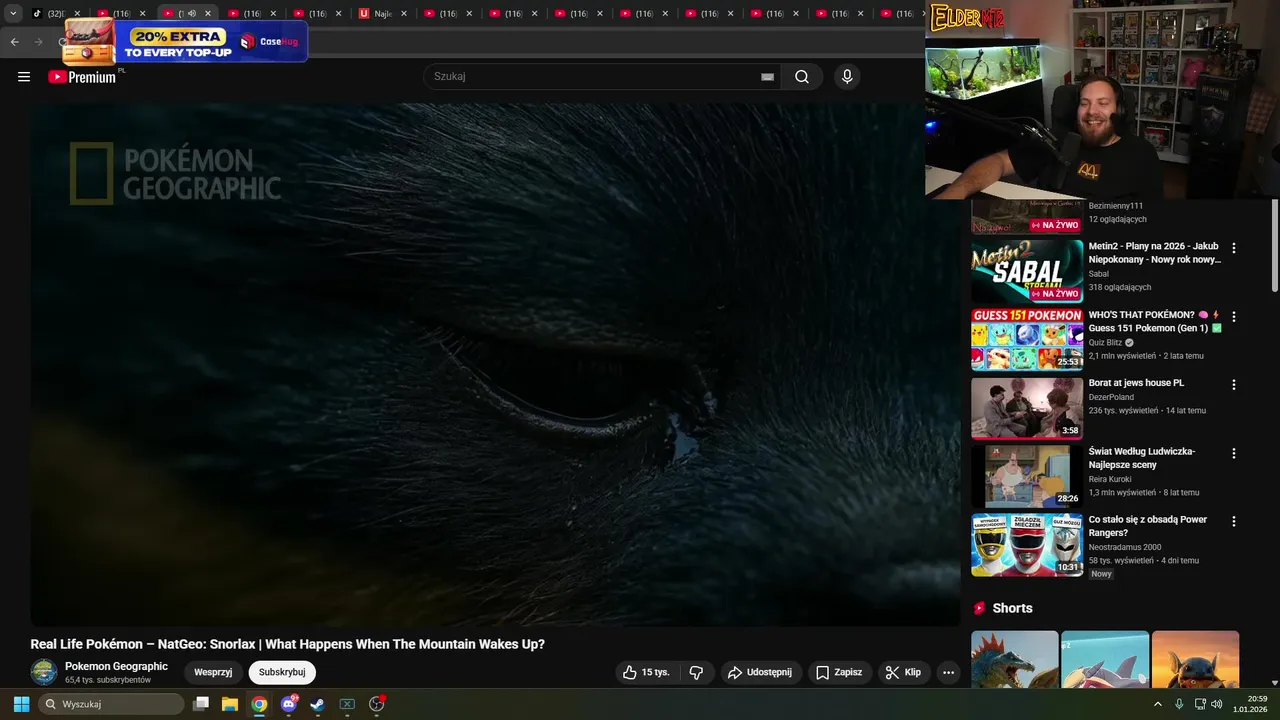Image resolution: width=1280 pixels, height=720 pixels.
Task: Mute the tab playing audio
Action: (x=192, y=13)
